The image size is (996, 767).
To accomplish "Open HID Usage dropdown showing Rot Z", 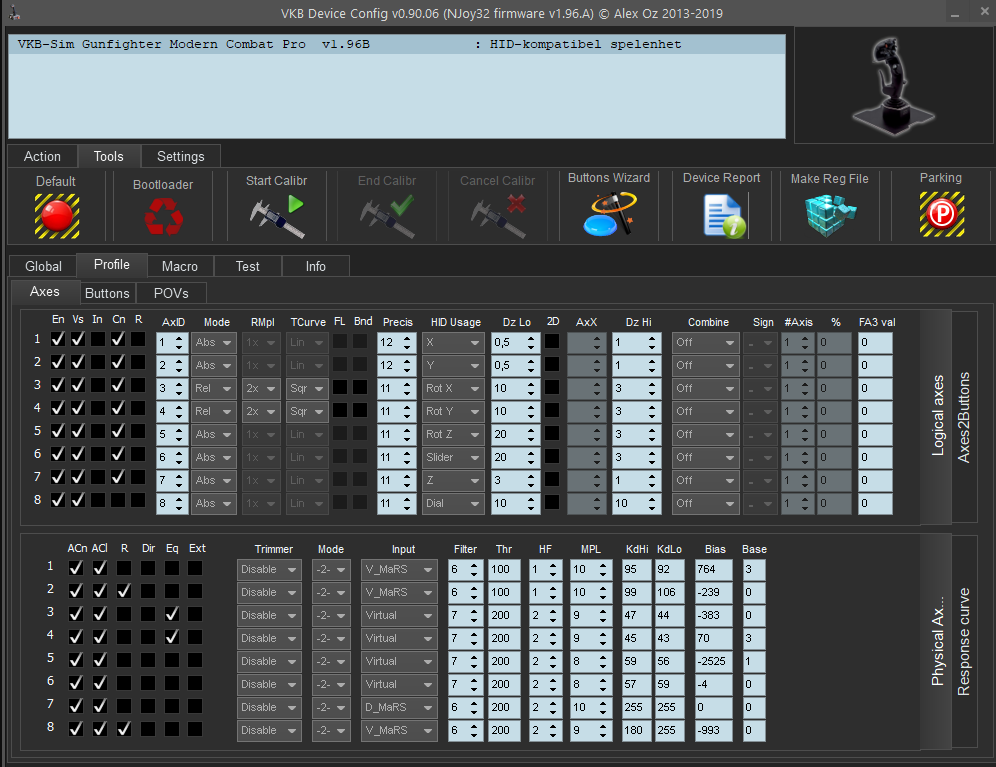I will [x=453, y=434].
